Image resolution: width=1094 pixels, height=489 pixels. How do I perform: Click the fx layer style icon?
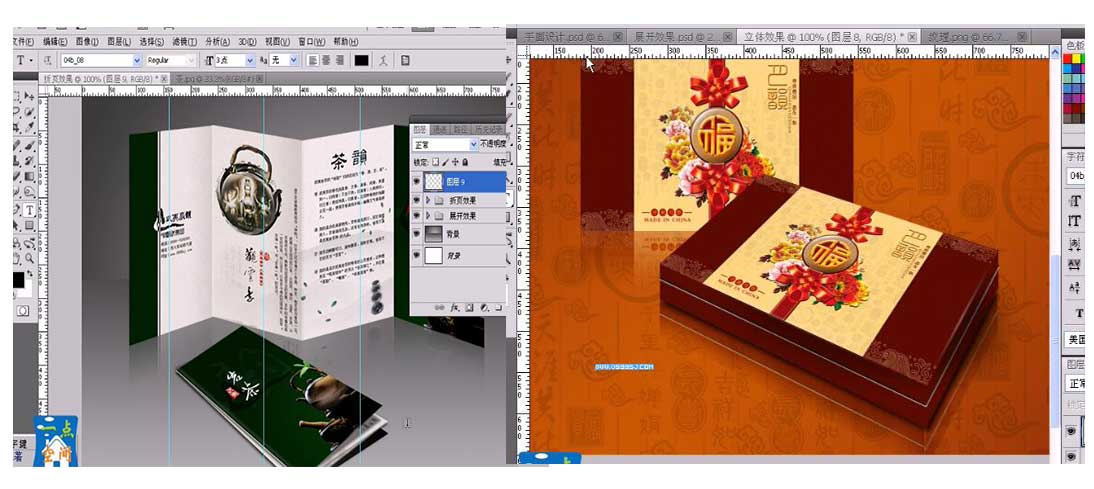click(x=453, y=306)
